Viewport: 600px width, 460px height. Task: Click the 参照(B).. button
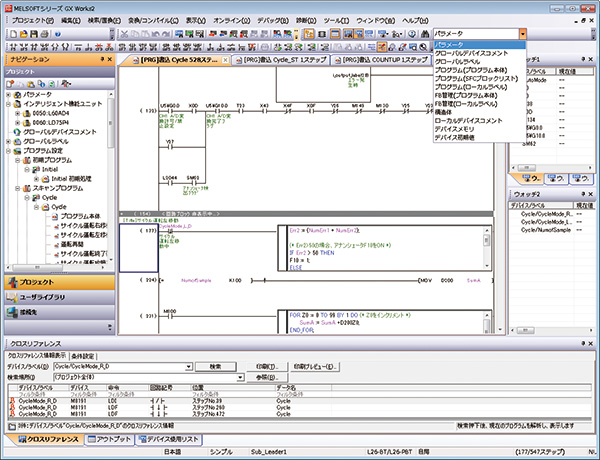point(267,377)
